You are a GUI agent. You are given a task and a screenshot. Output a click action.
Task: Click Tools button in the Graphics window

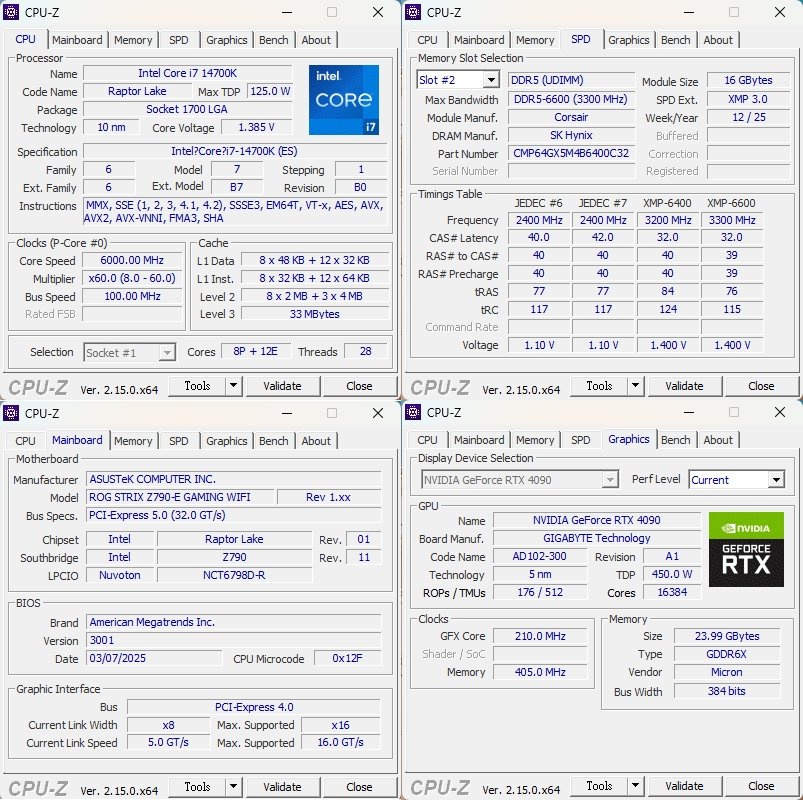click(599, 786)
